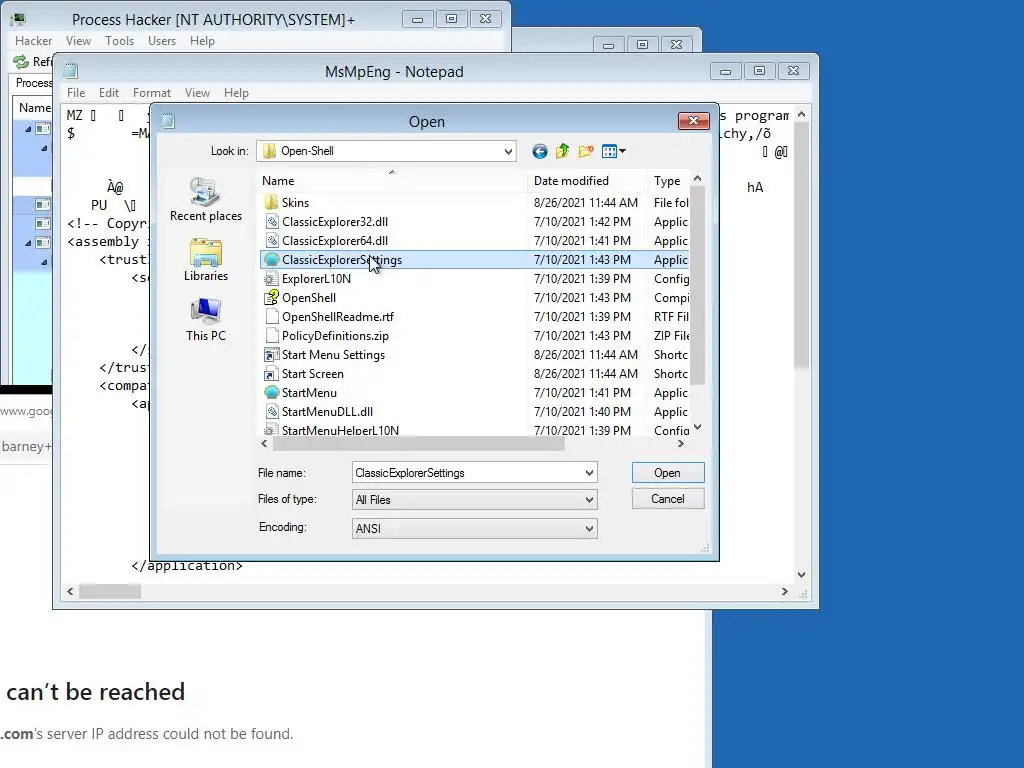Click file list horizontal scrollbar thumb
Image resolution: width=1024 pixels, height=768 pixels.
(x=418, y=444)
